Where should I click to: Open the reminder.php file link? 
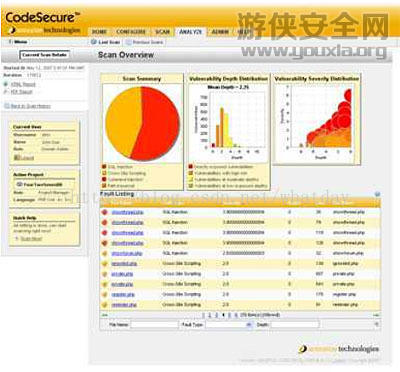pyautogui.click(x=124, y=305)
